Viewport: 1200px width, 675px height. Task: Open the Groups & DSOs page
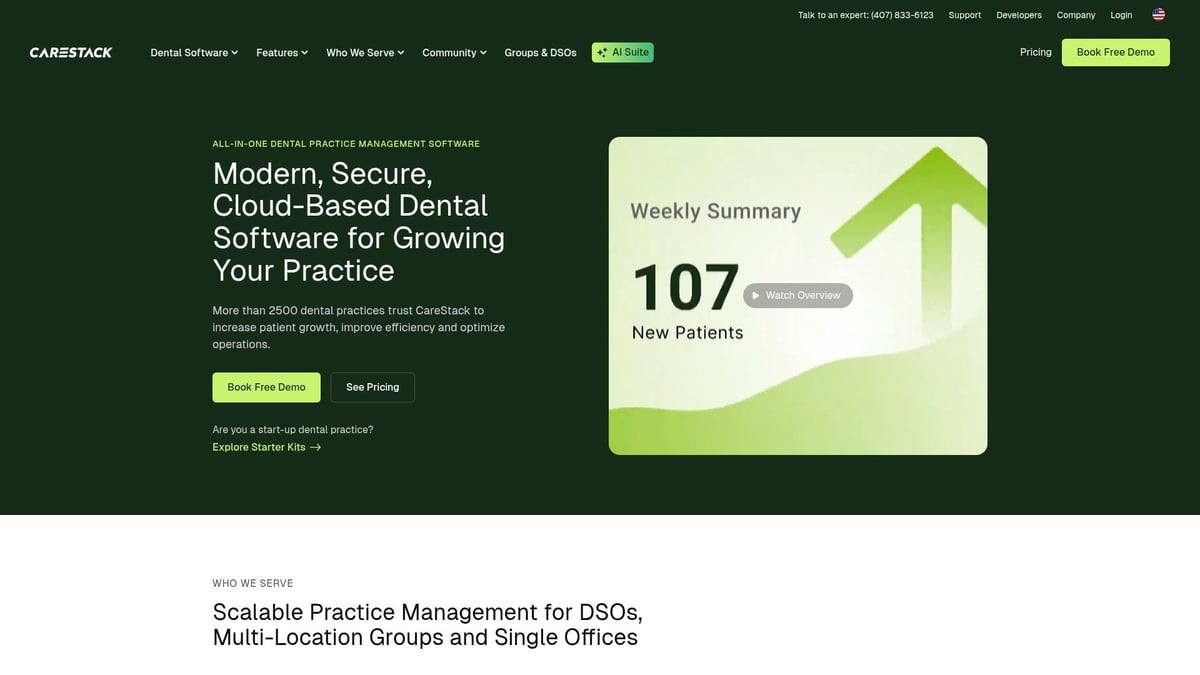(540, 52)
